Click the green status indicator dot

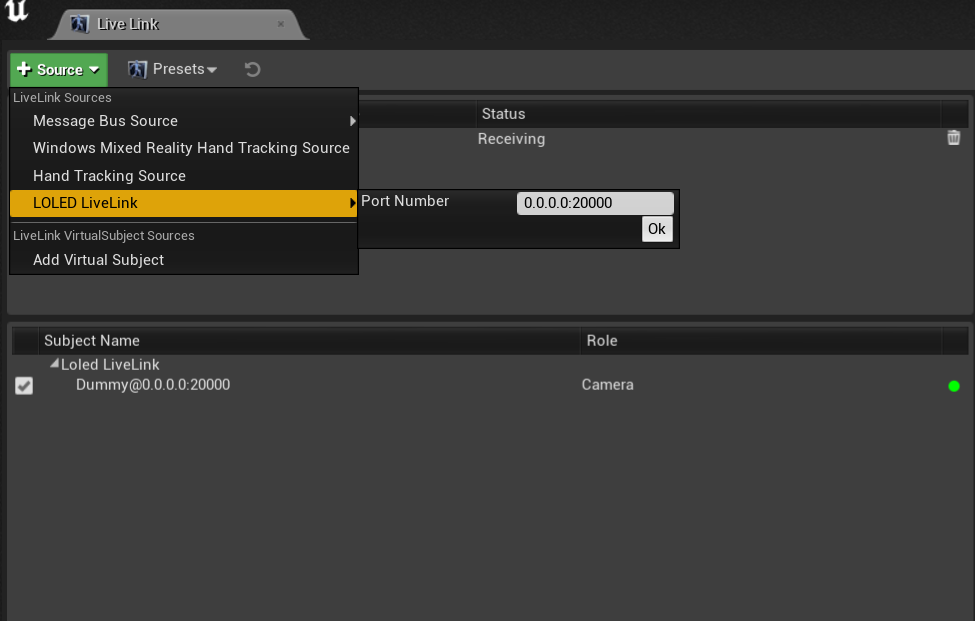click(953, 386)
